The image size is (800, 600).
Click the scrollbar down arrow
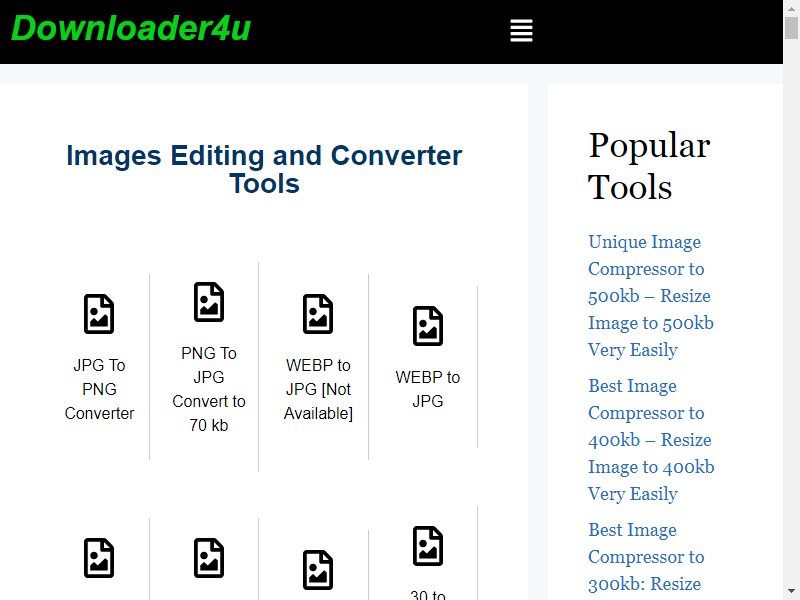click(x=791, y=592)
